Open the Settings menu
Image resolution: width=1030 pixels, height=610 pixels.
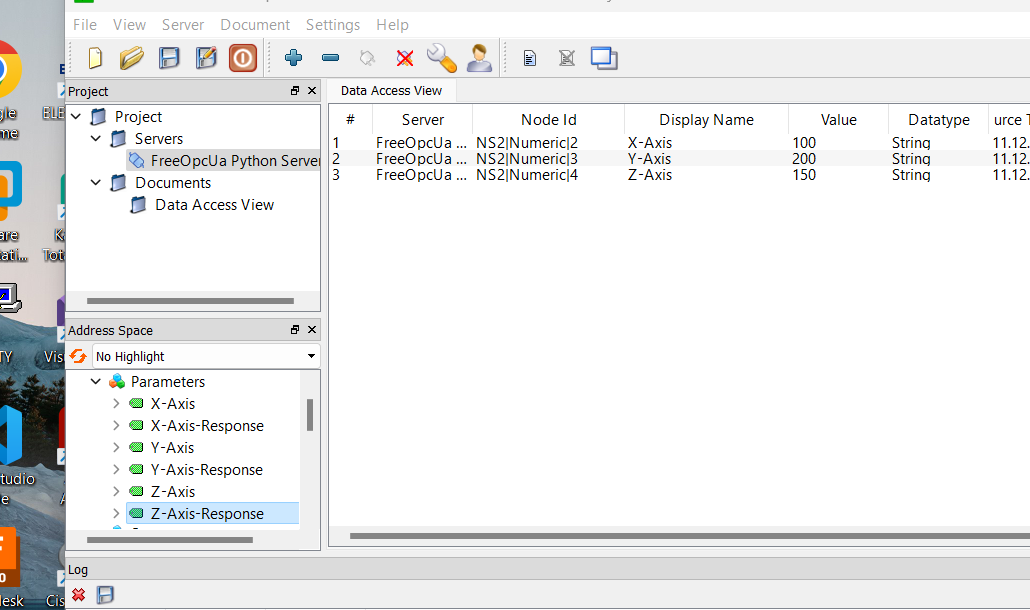coord(333,24)
